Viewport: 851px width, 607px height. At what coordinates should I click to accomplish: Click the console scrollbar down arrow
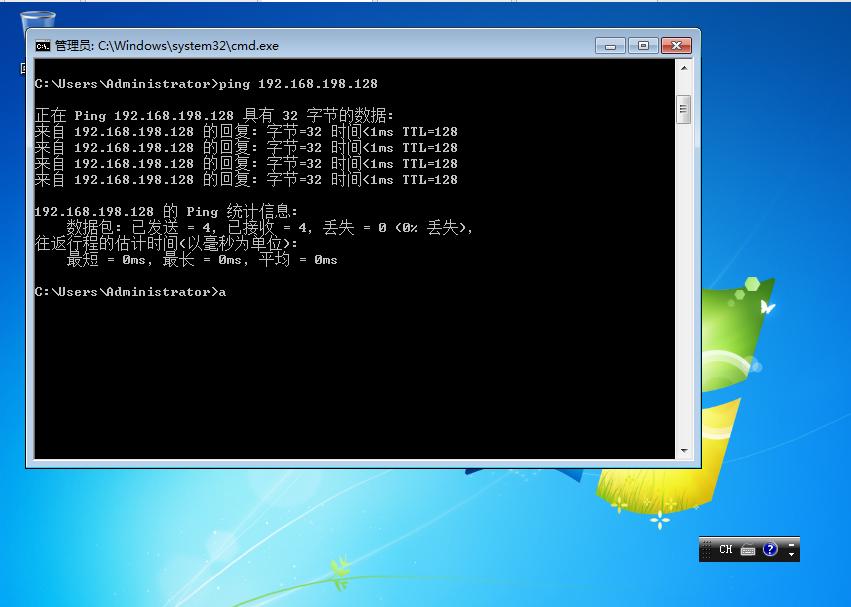click(684, 451)
